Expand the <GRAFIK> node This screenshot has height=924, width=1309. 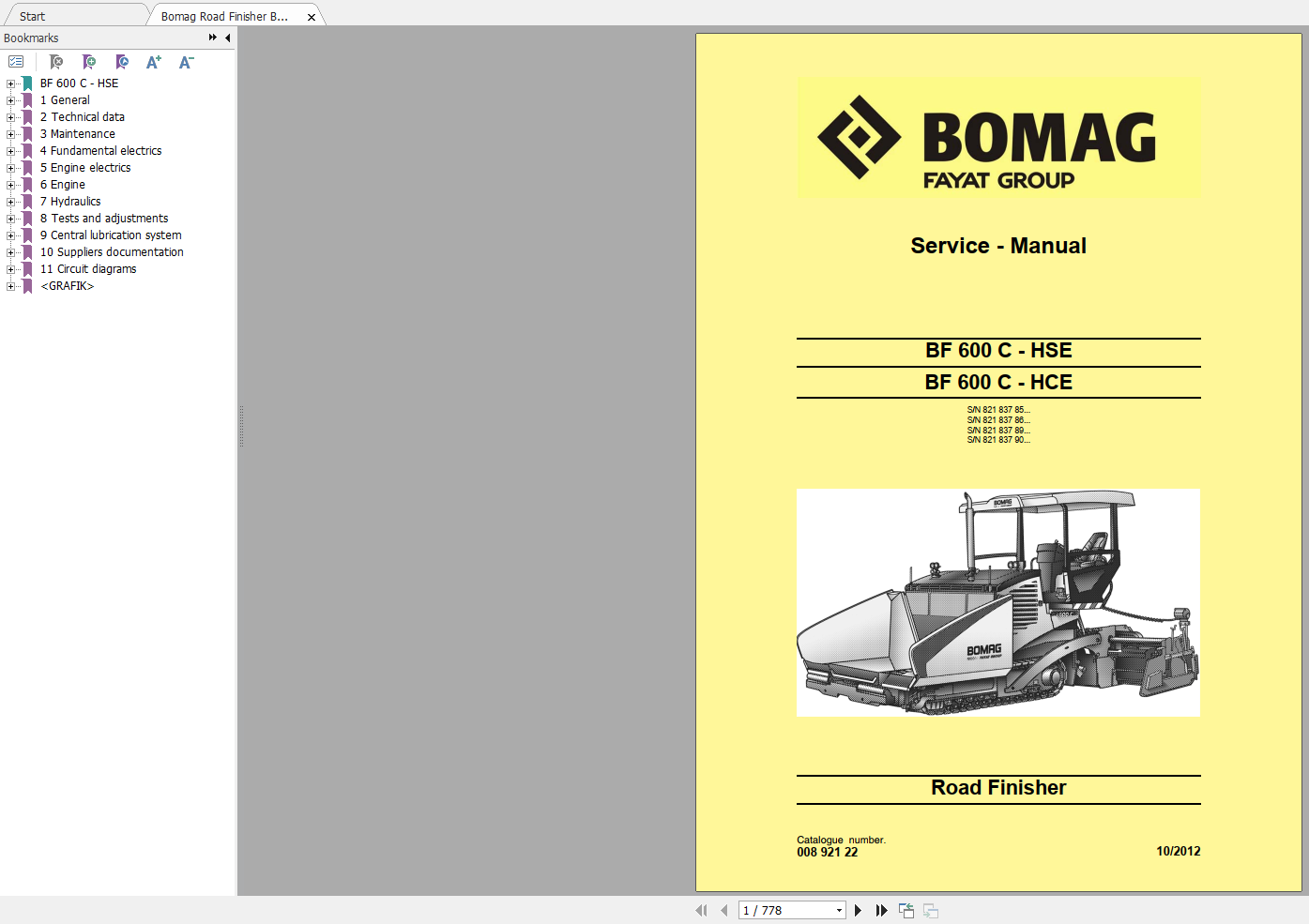(10, 286)
